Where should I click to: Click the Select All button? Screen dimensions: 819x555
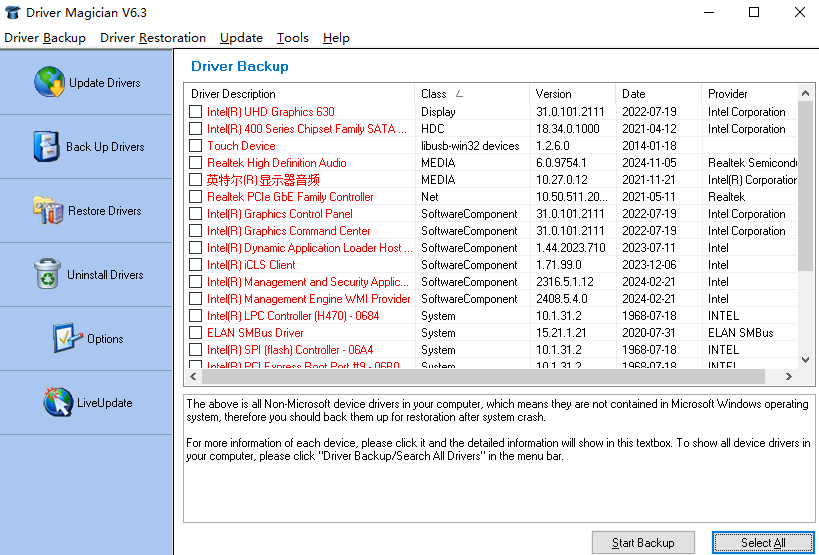763,542
